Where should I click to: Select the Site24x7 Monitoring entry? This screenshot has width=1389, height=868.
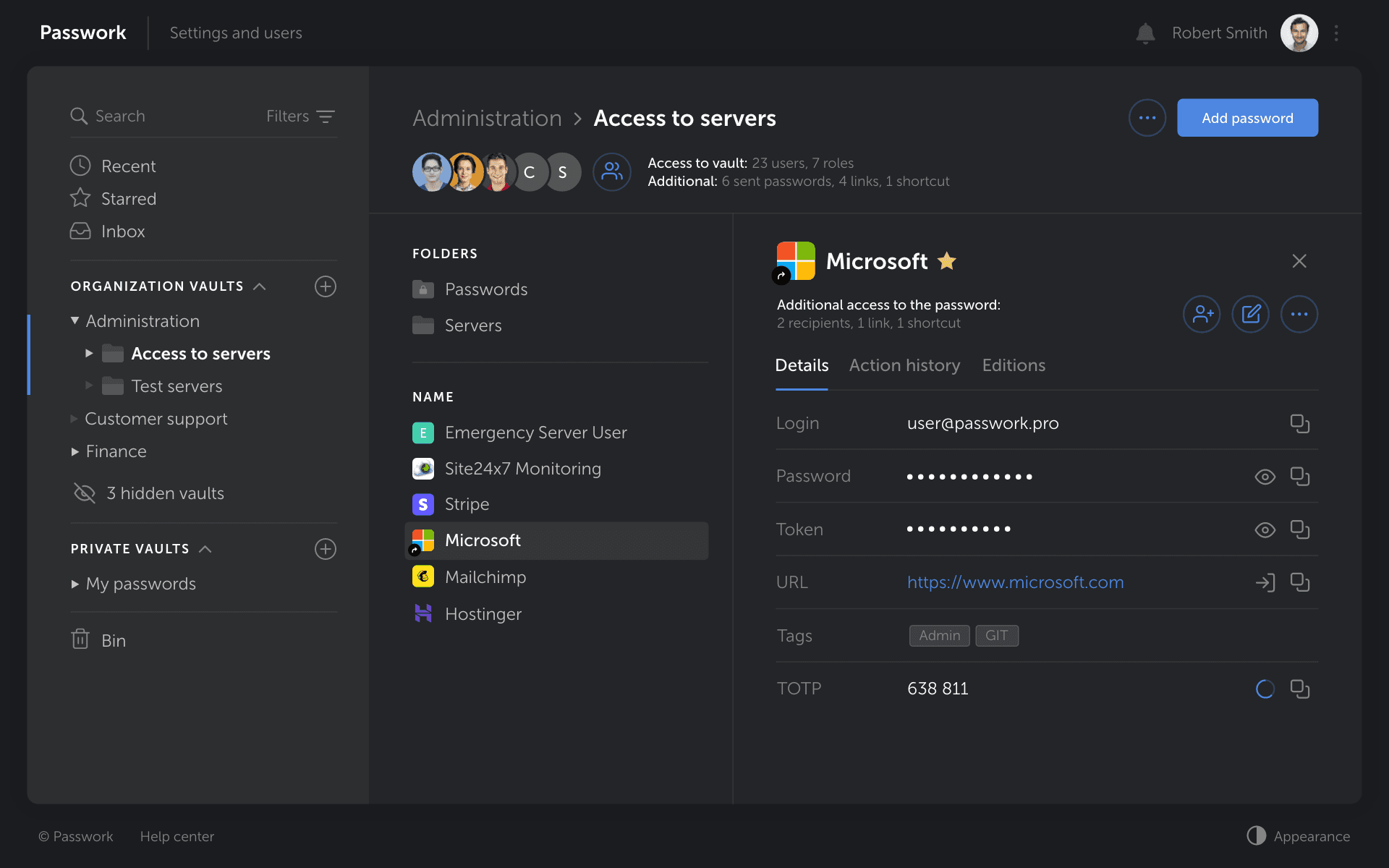556,469
